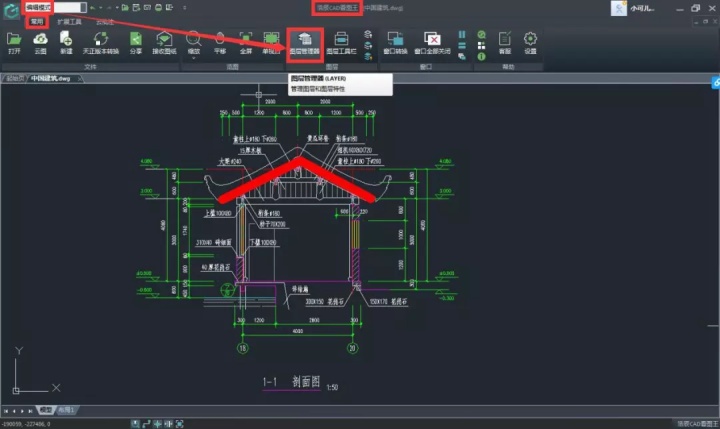The height and width of the screenshot is (429, 720).
Task: Launch 天正版本转换 converter
Action: tap(101, 44)
